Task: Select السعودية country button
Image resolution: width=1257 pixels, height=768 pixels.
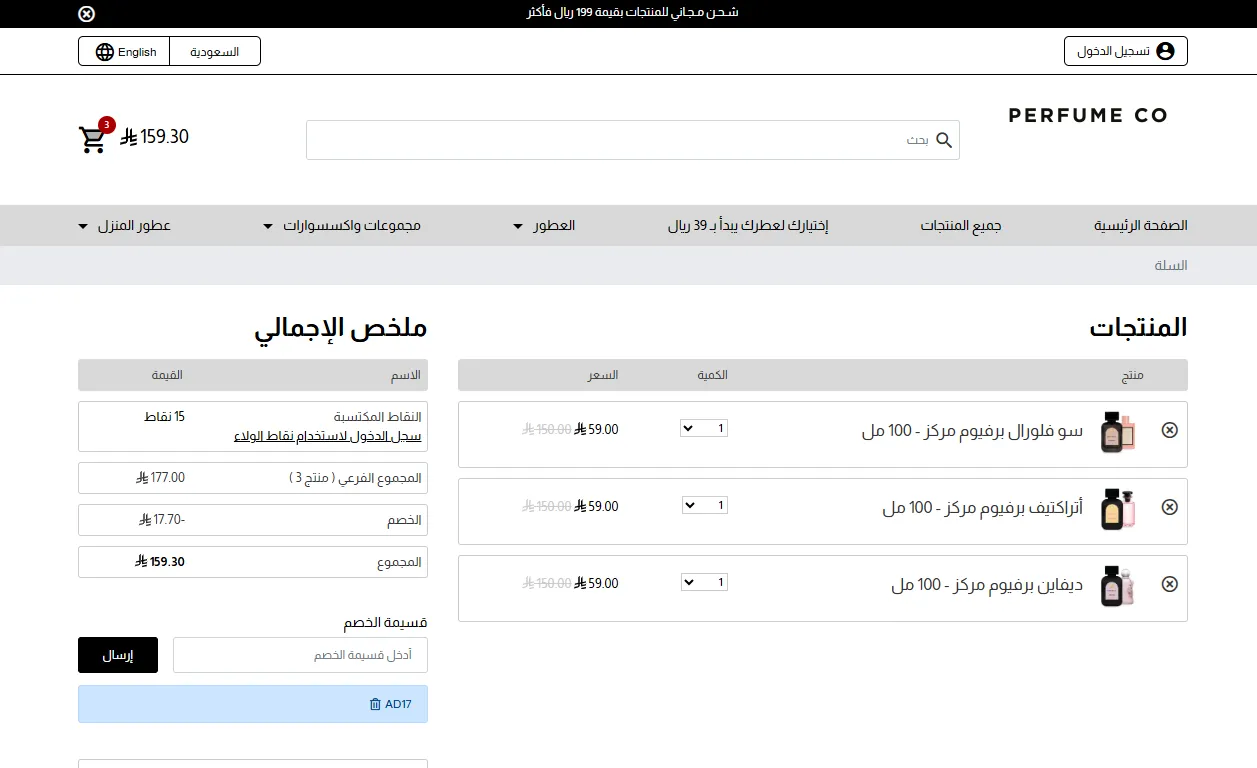Action: click(x=215, y=52)
